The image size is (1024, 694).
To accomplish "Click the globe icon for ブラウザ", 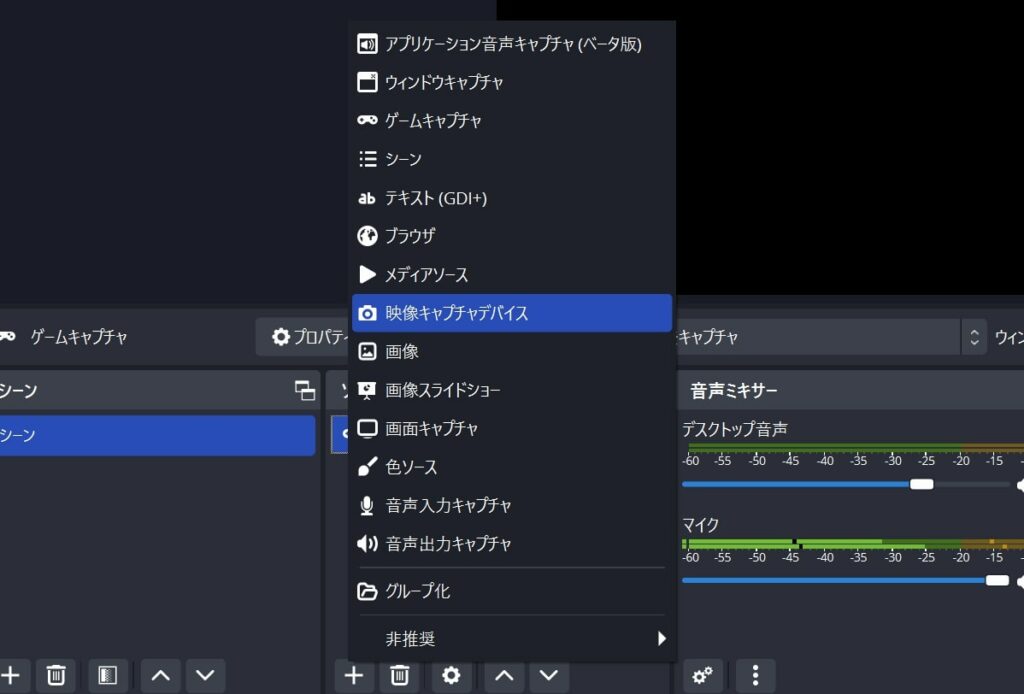I will click(367, 236).
